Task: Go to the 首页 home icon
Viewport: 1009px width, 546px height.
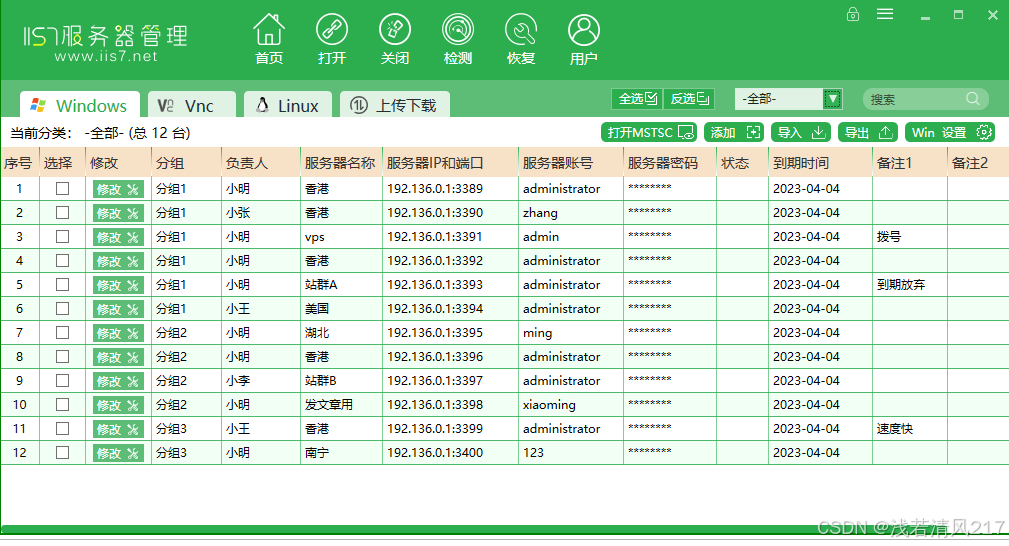Action: point(268,39)
